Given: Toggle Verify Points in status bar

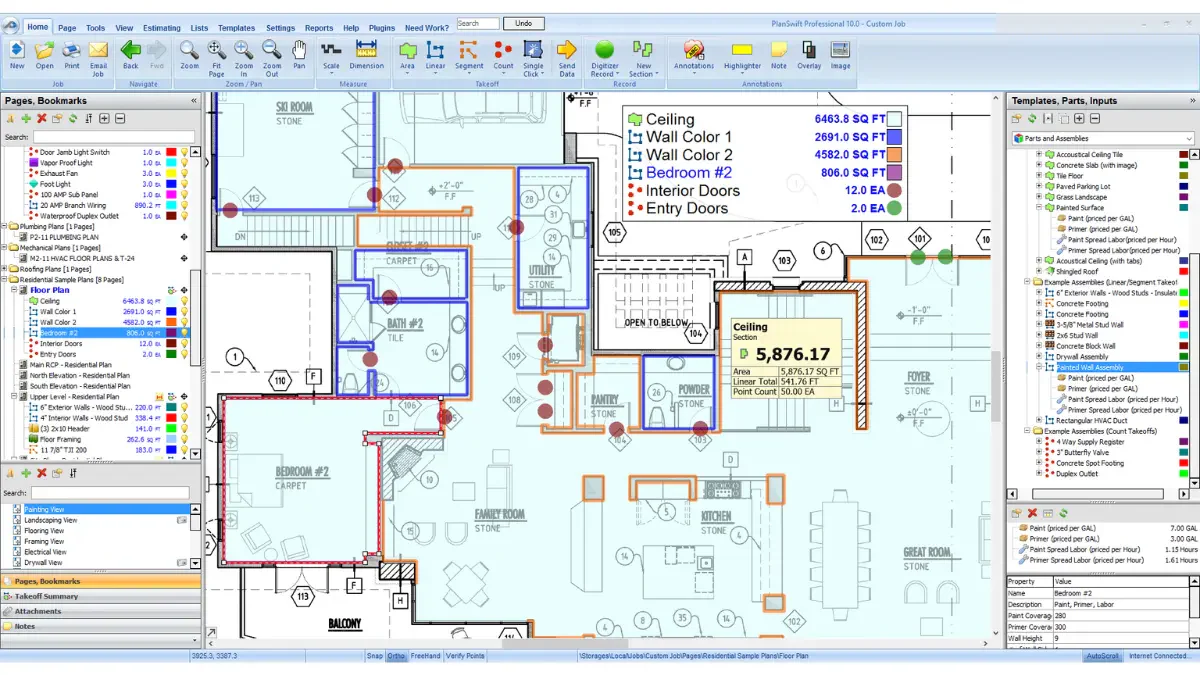Looking at the screenshot, I should point(465,656).
